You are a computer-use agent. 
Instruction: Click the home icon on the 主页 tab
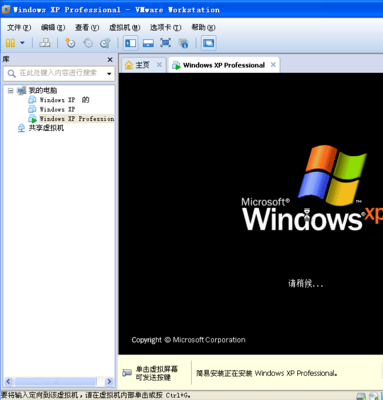click(x=129, y=65)
